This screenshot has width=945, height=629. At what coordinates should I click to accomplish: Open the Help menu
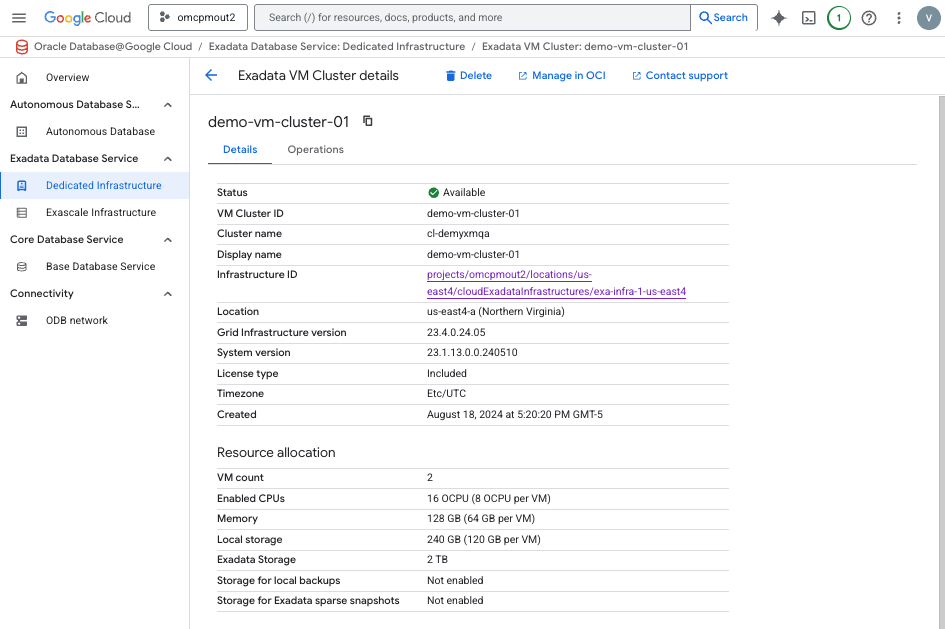tap(868, 17)
